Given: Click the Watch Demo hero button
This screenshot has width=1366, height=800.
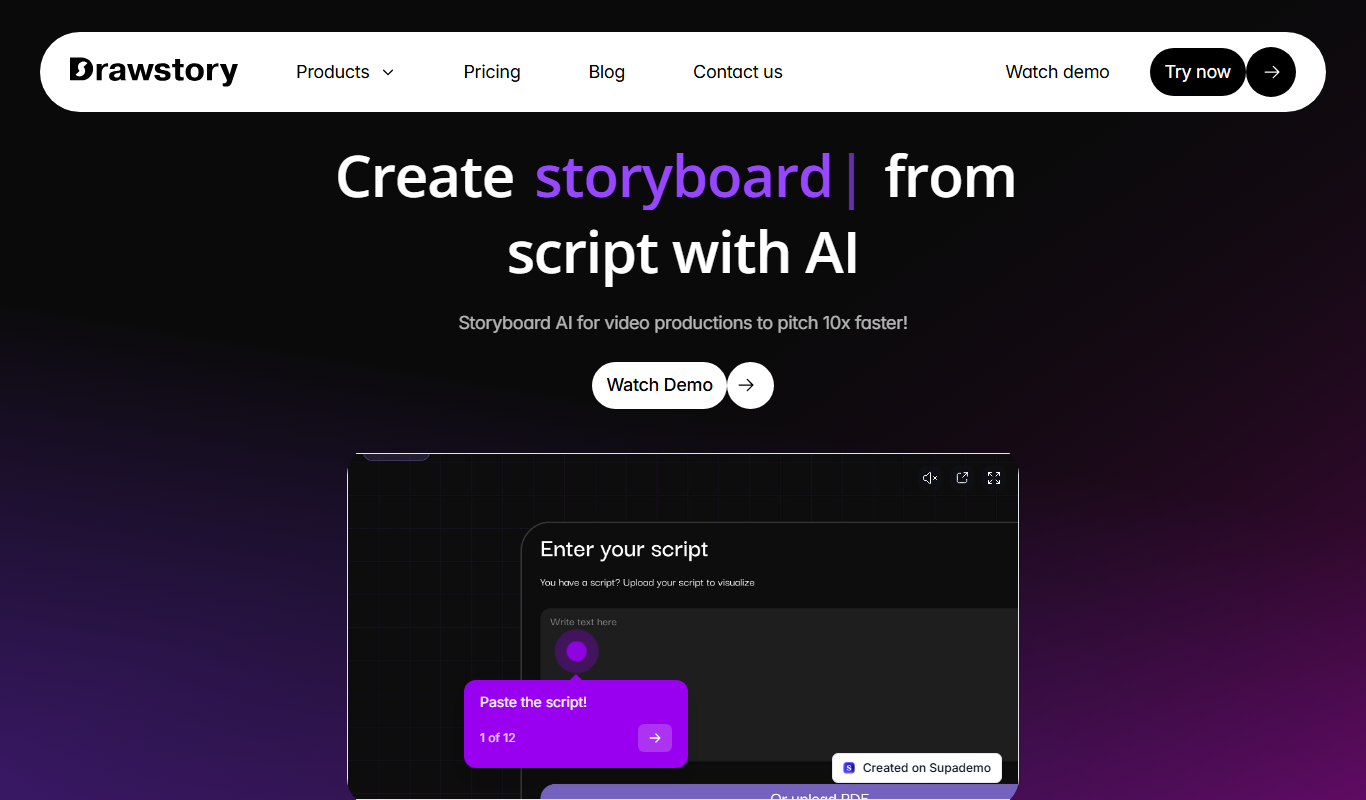Looking at the screenshot, I should [659, 385].
